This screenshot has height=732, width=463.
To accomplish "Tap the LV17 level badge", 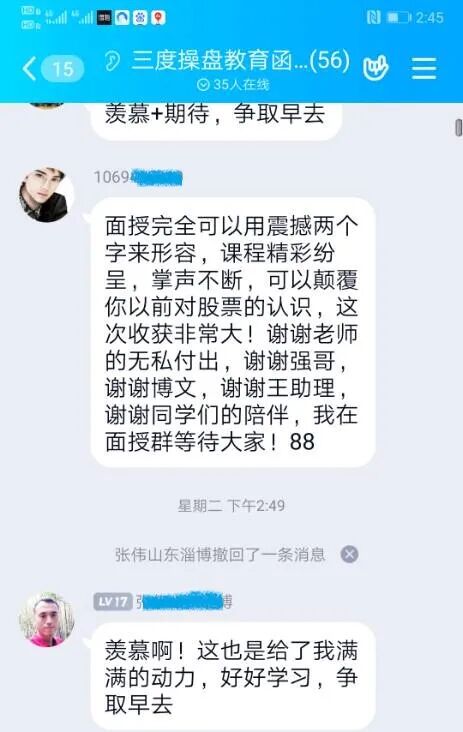I will pyautogui.click(x=112, y=601).
